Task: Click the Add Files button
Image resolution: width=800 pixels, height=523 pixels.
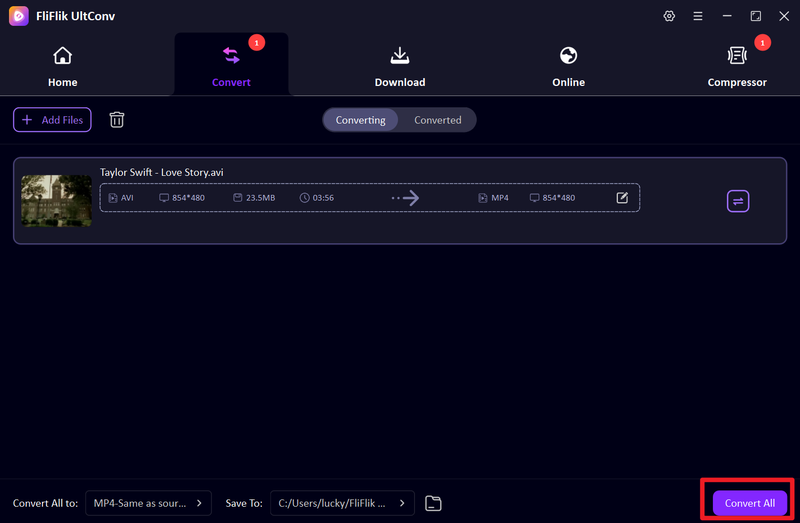Action: [x=52, y=120]
